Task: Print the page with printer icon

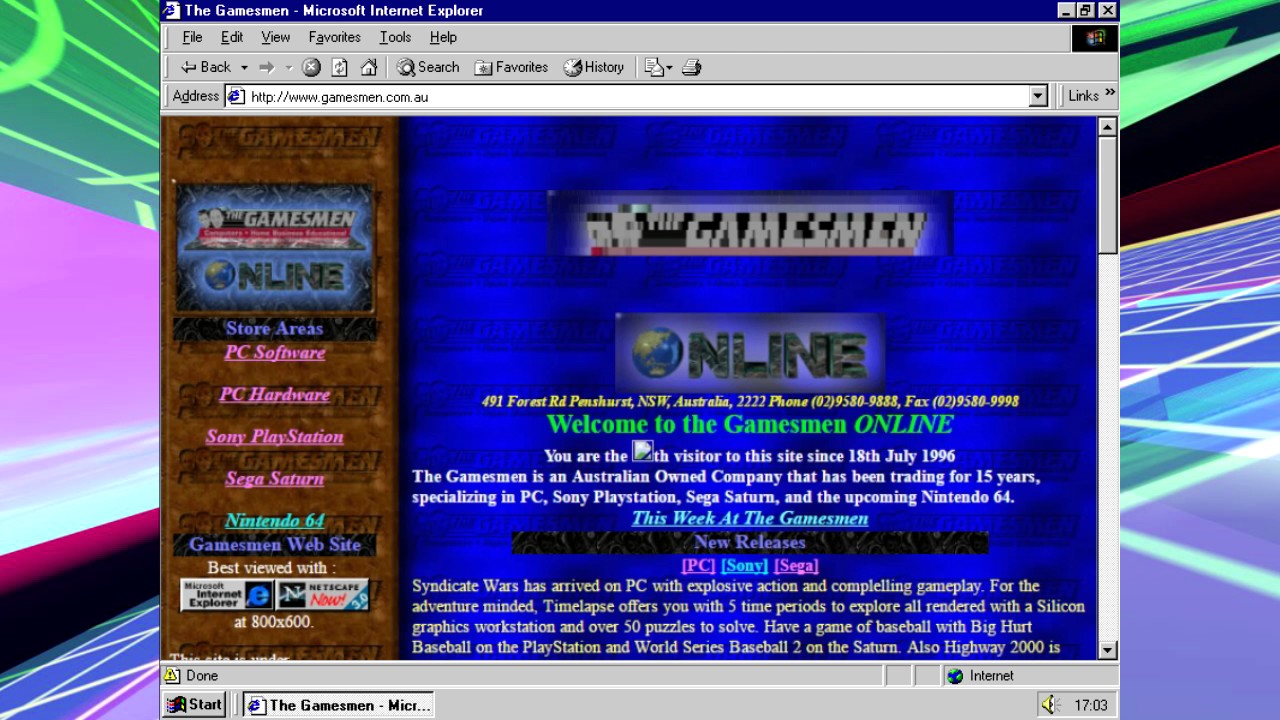Action: 691,67
